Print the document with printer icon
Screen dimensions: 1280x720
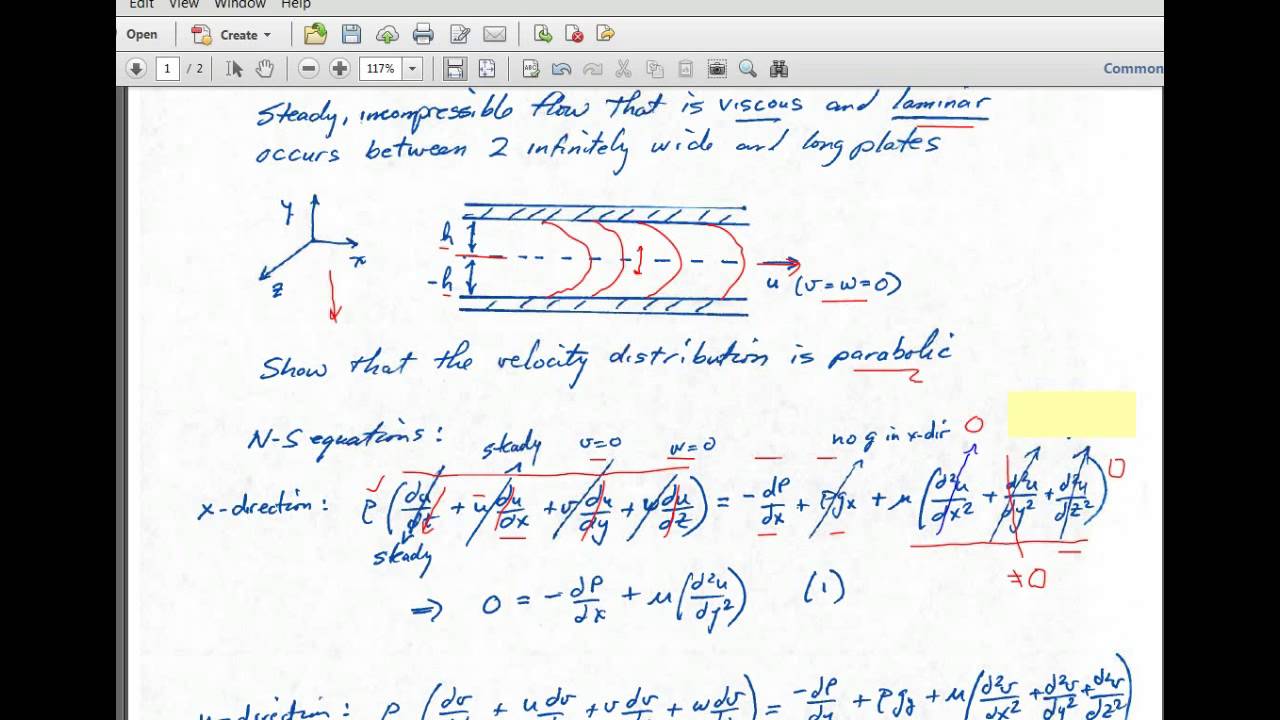423,34
